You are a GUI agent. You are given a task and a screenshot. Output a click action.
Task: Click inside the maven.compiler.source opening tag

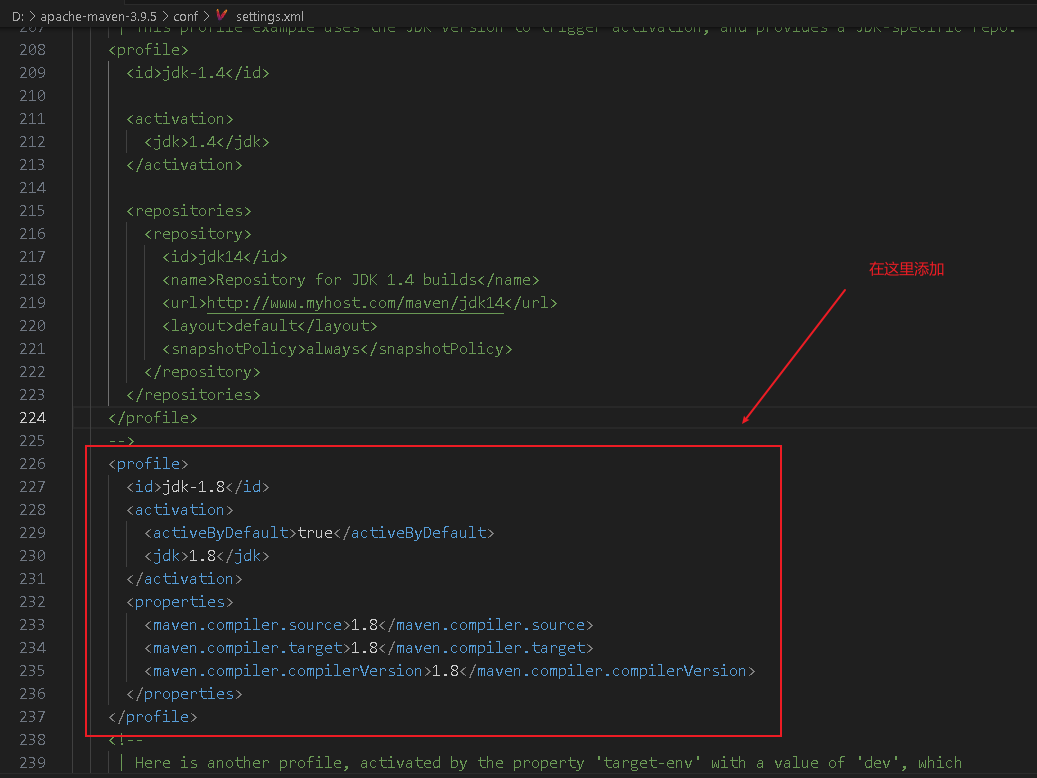248,625
